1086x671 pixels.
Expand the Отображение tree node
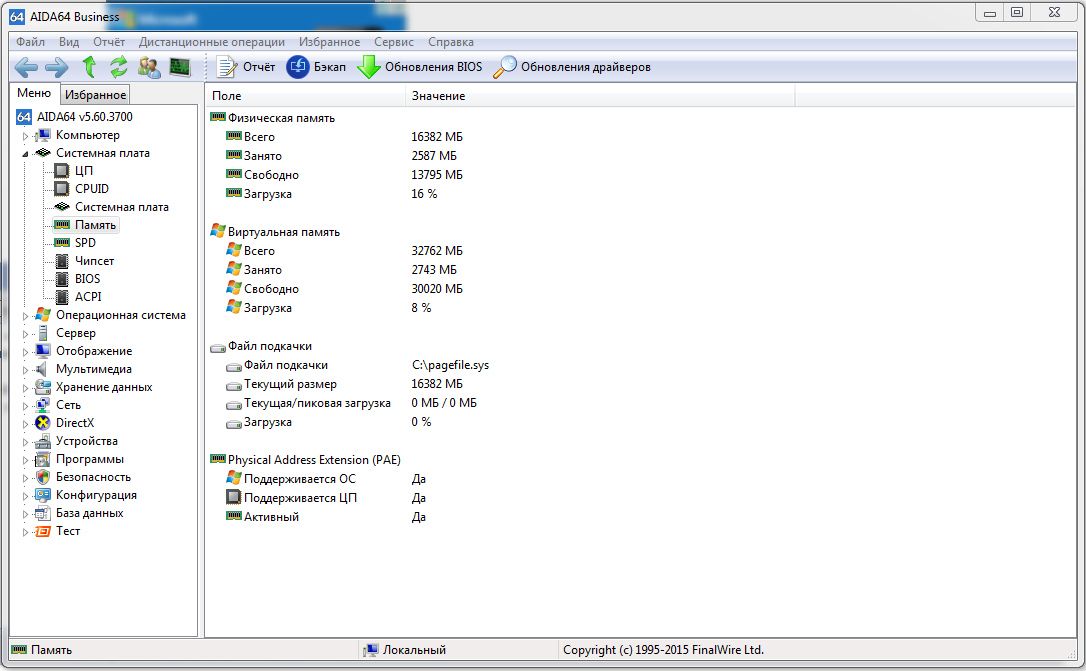tap(26, 352)
